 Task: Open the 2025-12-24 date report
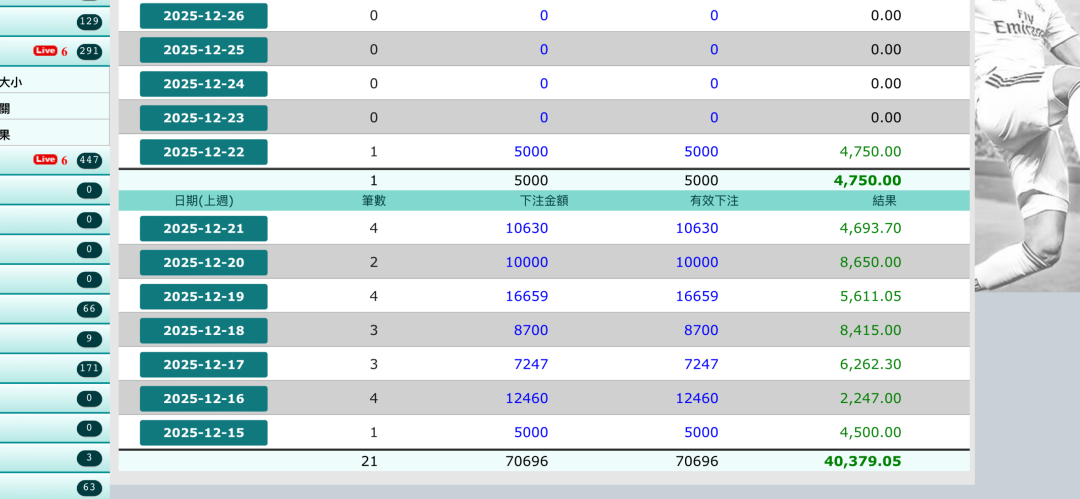coord(203,84)
